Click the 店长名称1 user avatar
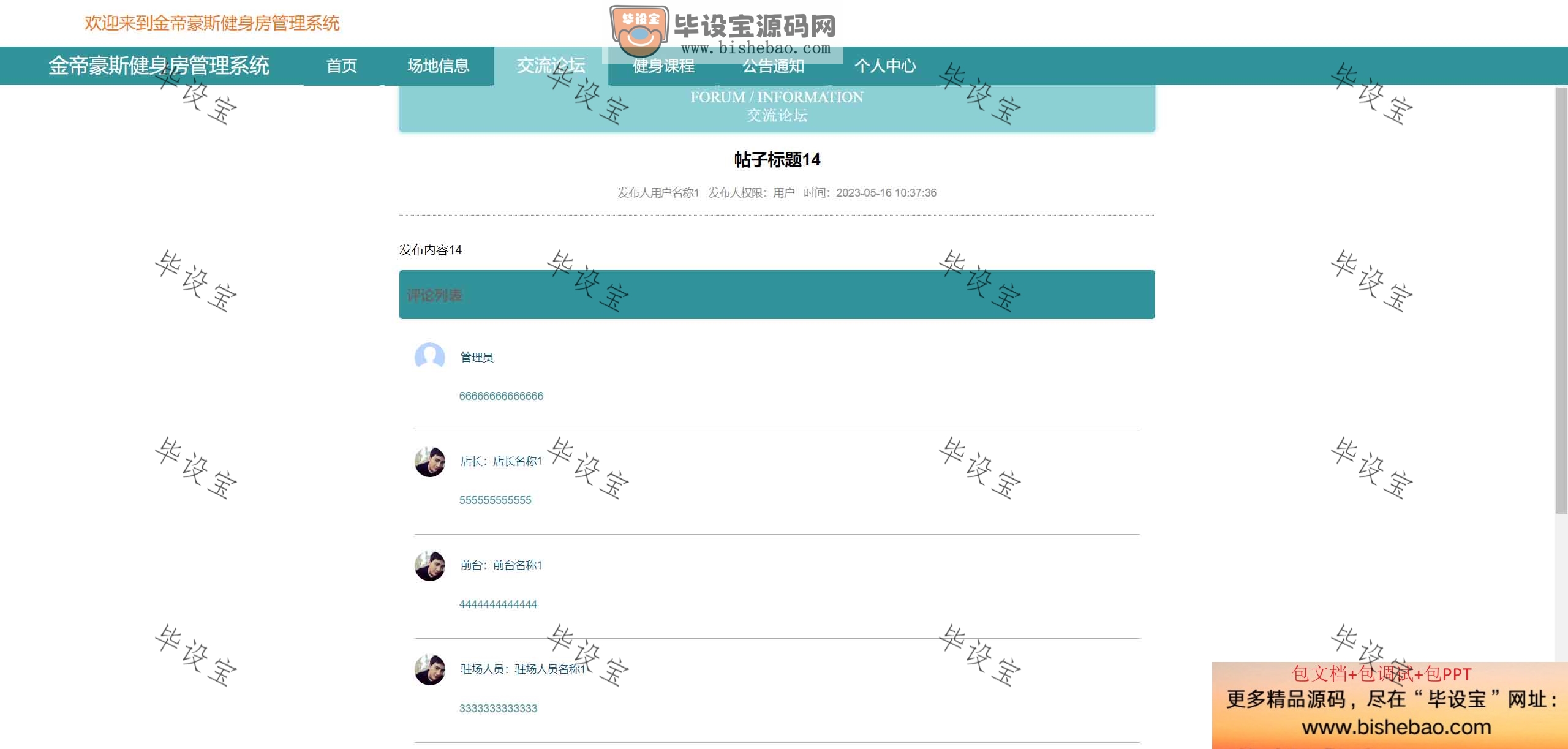 click(429, 461)
